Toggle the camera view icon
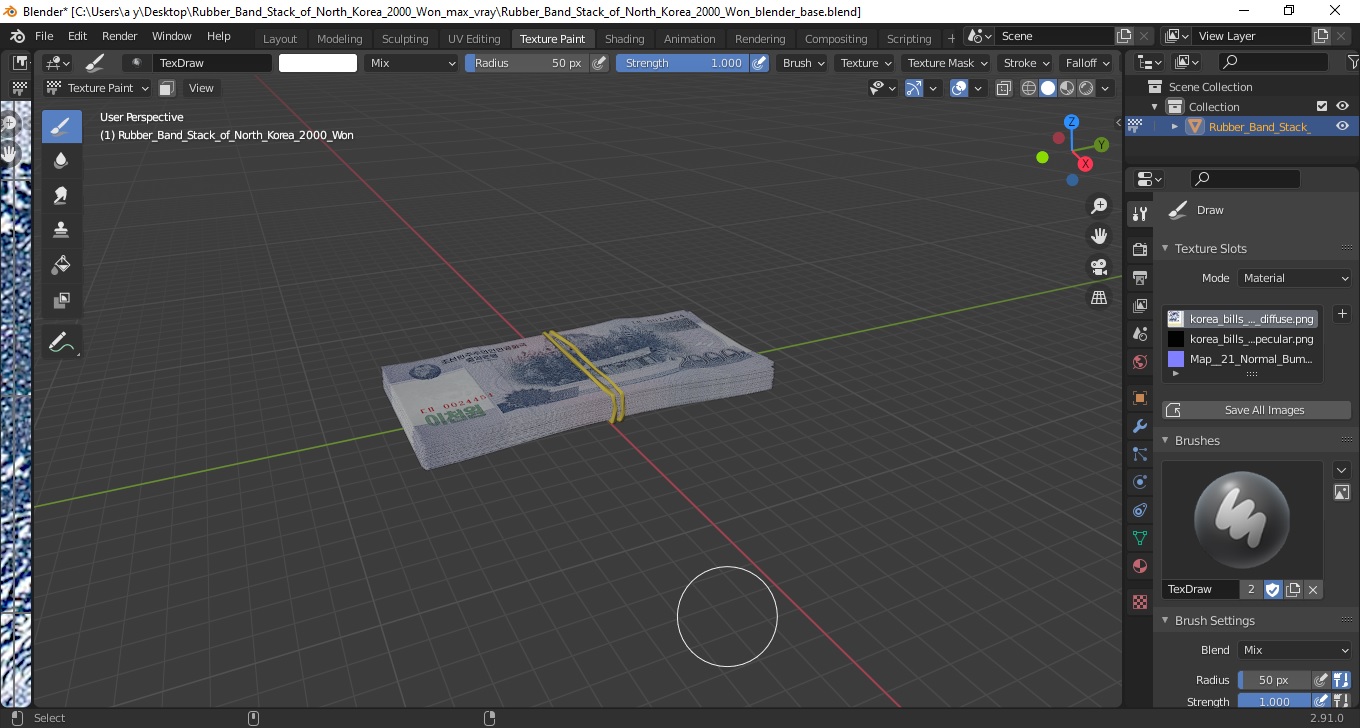 coord(1099,267)
